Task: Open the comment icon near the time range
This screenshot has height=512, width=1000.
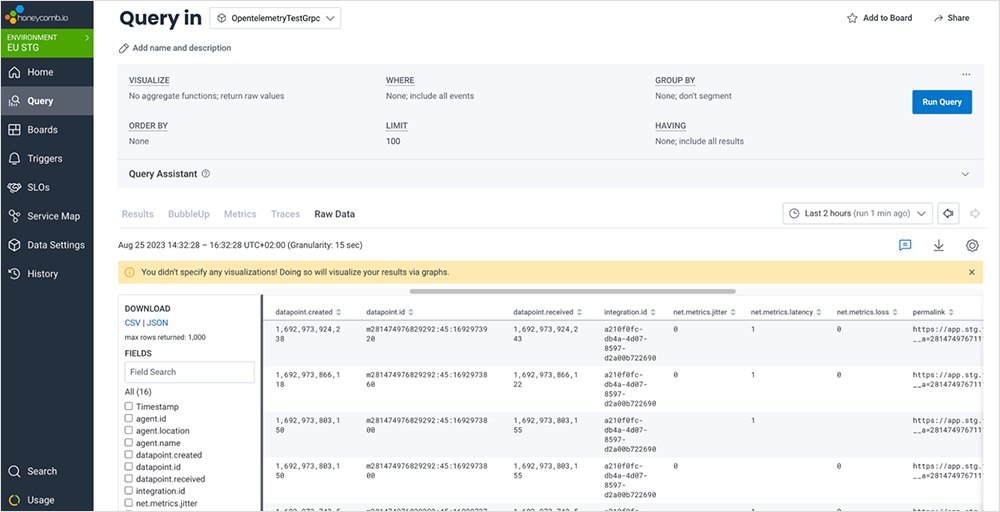Action: [905, 246]
